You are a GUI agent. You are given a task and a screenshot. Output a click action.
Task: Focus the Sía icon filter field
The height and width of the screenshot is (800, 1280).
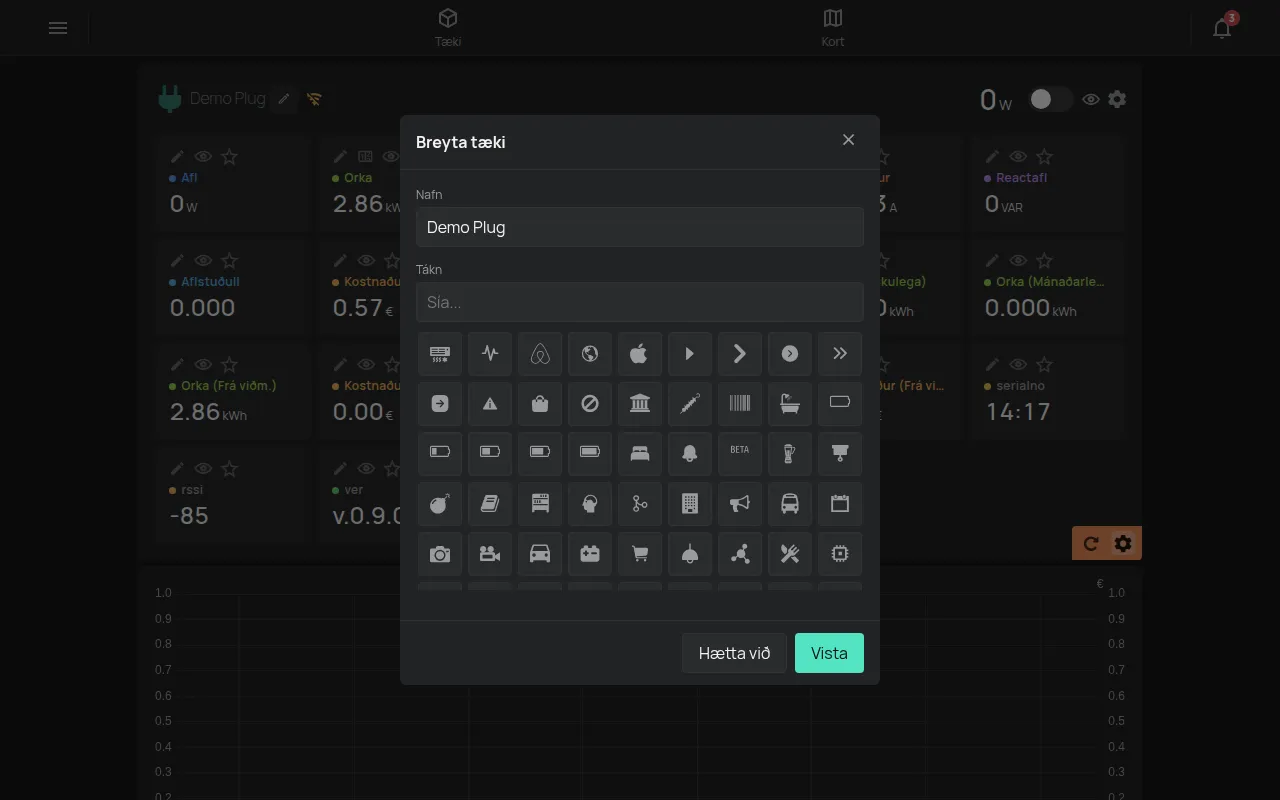640,302
